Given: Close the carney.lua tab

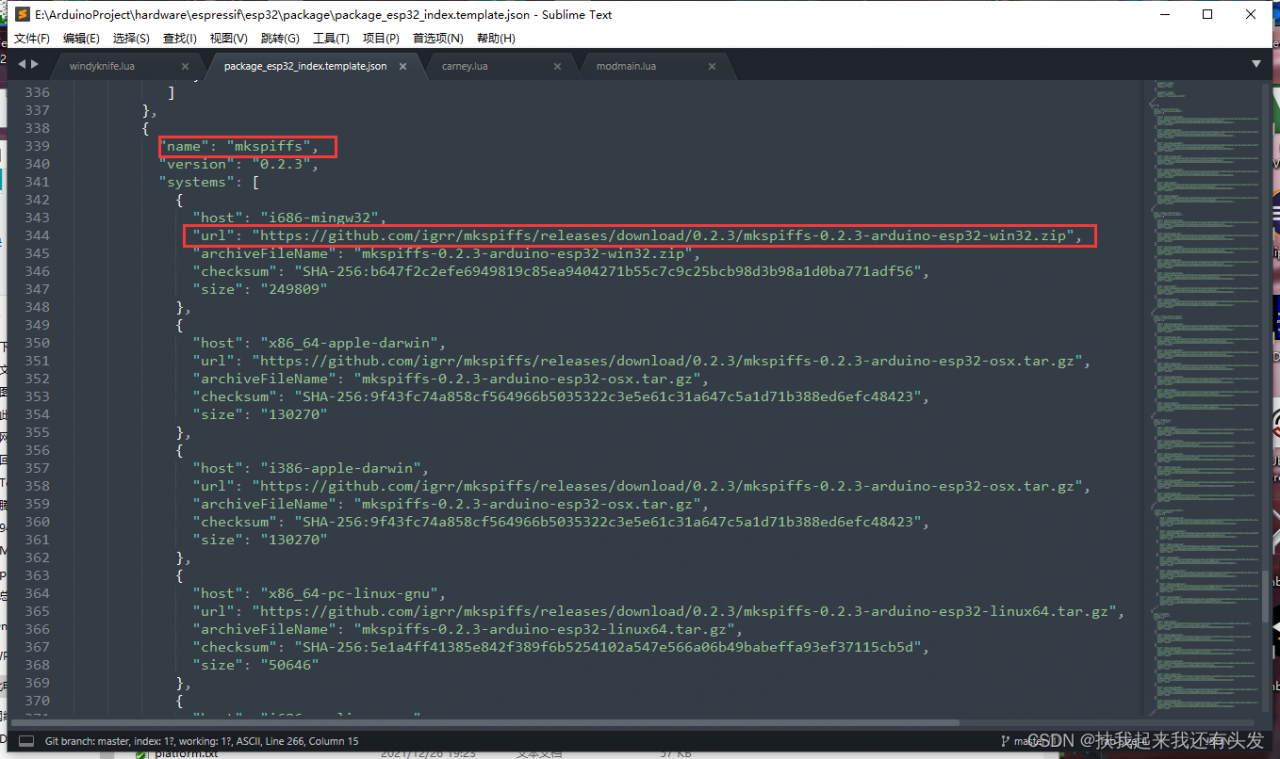Looking at the screenshot, I should 558,67.
